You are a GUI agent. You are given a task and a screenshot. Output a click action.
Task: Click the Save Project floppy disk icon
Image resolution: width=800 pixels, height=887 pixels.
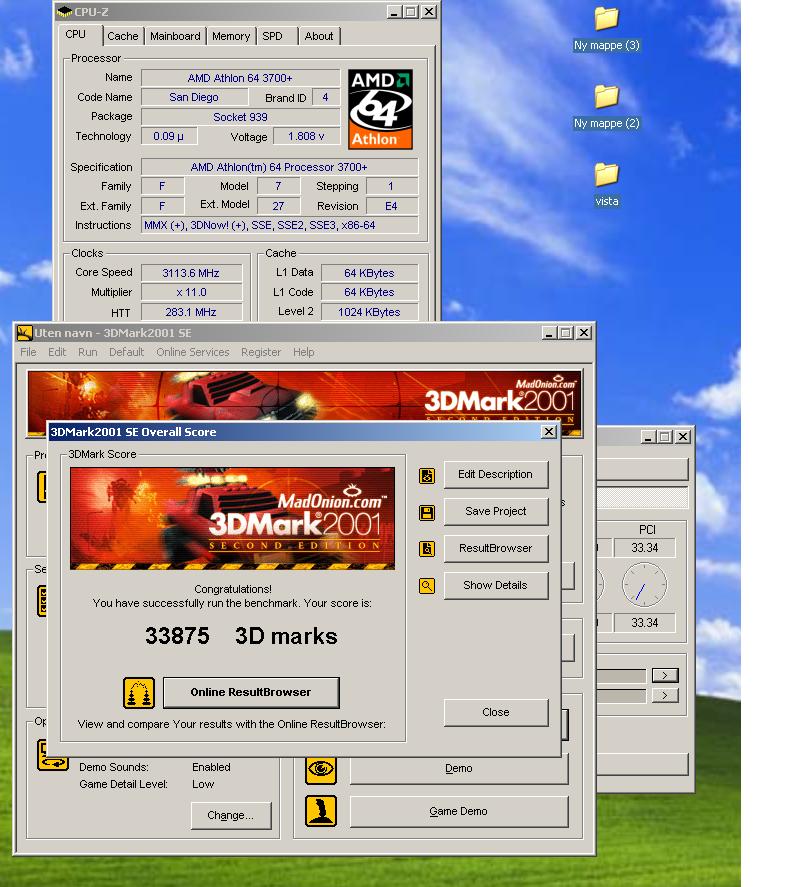[427, 513]
